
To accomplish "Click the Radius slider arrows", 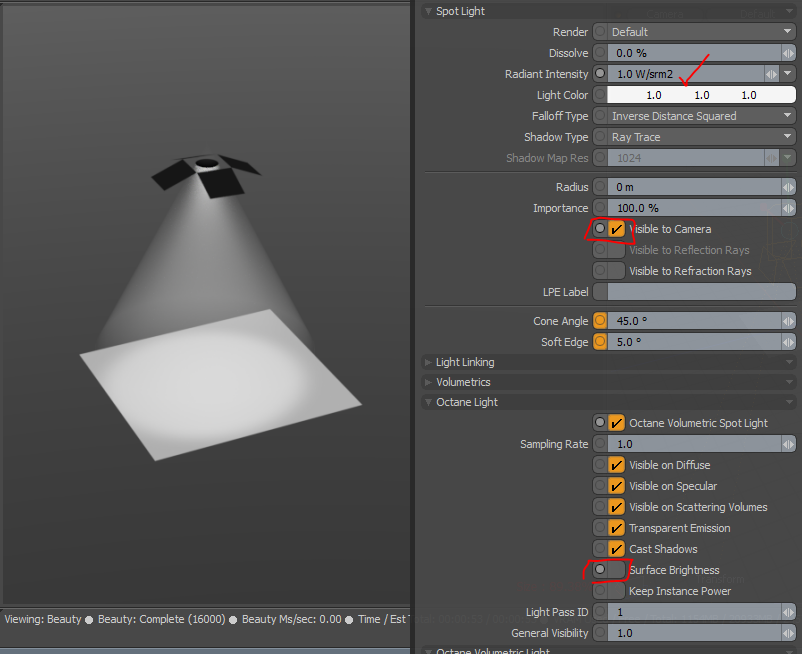I will pos(788,187).
